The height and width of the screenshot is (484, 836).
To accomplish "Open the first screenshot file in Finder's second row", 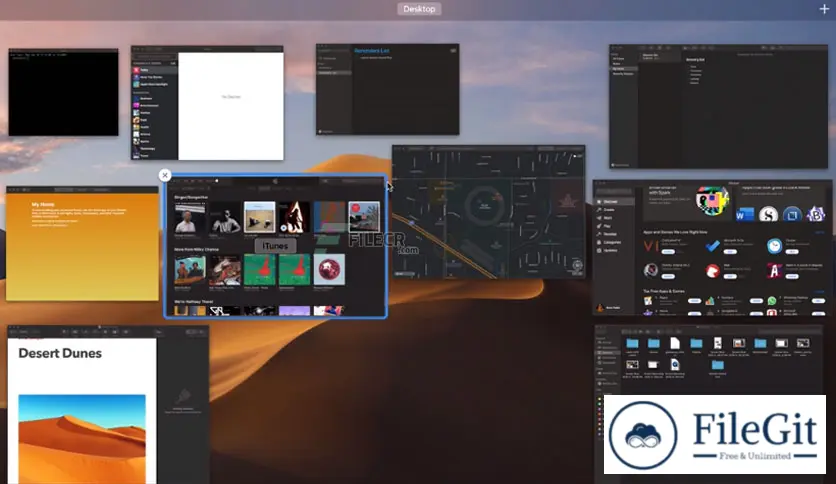I will pyautogui.click(x=632, y=365).
